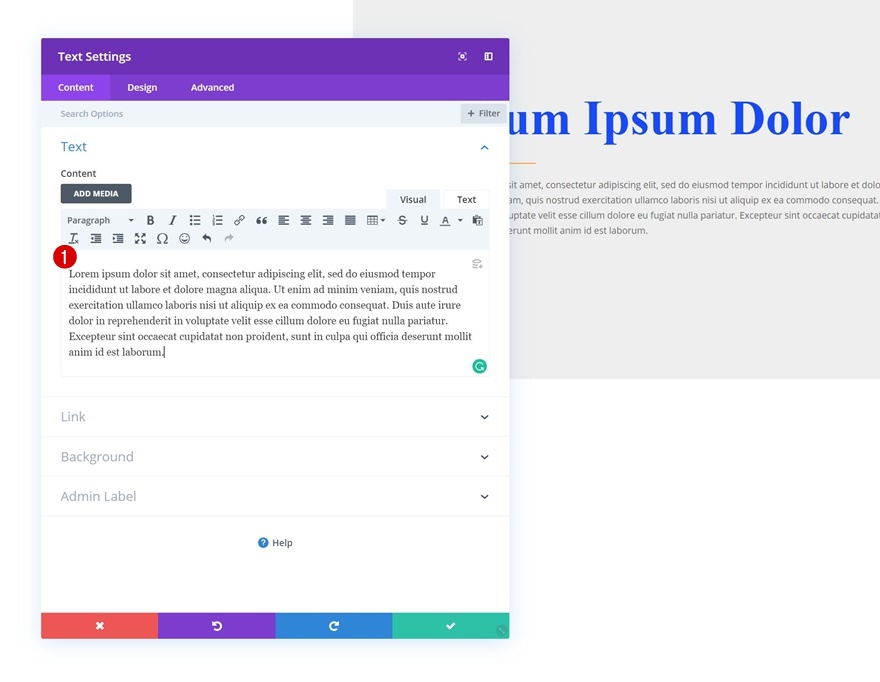Expand the Background section
Screen dimensions: 880x682
pyautogui.click(x=275, y=457)
